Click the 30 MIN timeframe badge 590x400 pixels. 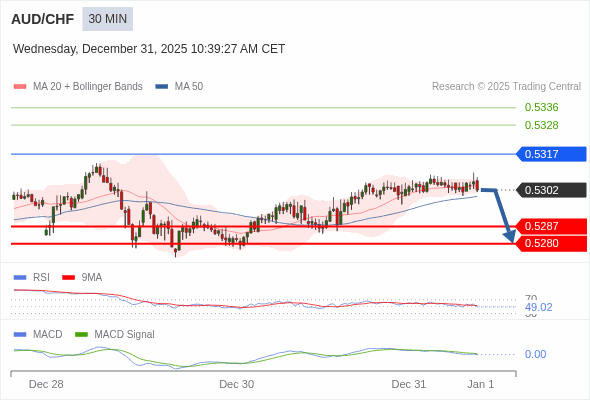[x=108, y=19]
